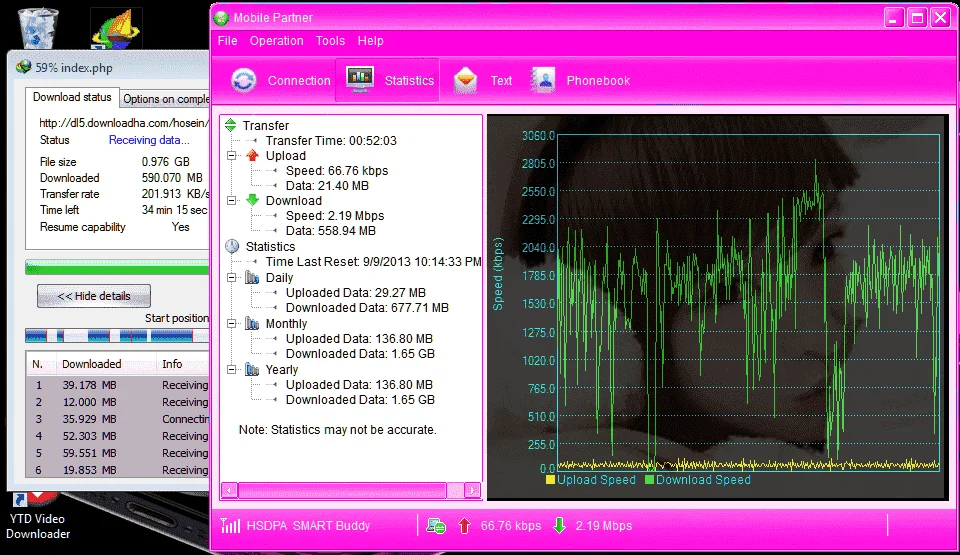Image resolution: width=960 pixels, height=555 pixels.
Task: Select Daily Uploaded Data: 29.27 MB
Action: (x=356, y=293)
